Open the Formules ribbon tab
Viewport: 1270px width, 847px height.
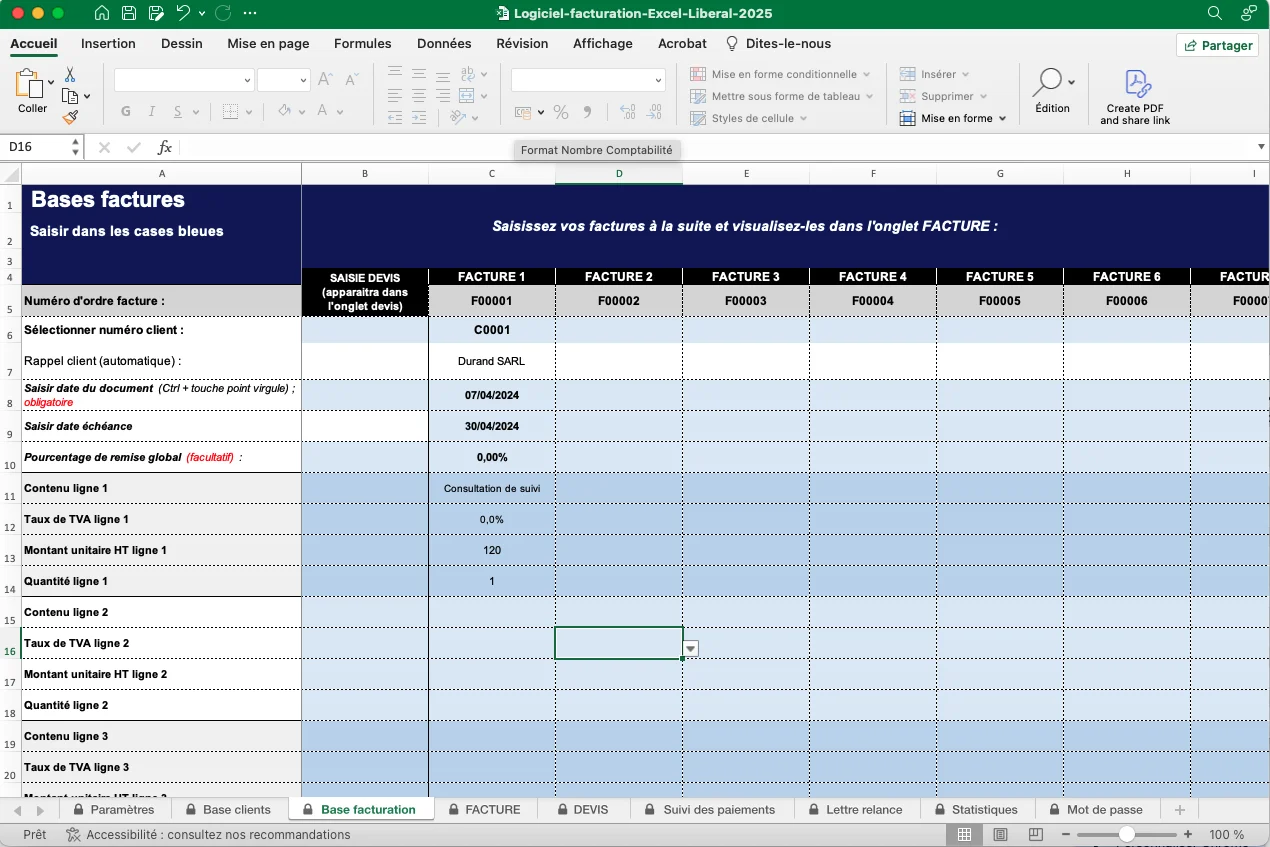(362, 43)
